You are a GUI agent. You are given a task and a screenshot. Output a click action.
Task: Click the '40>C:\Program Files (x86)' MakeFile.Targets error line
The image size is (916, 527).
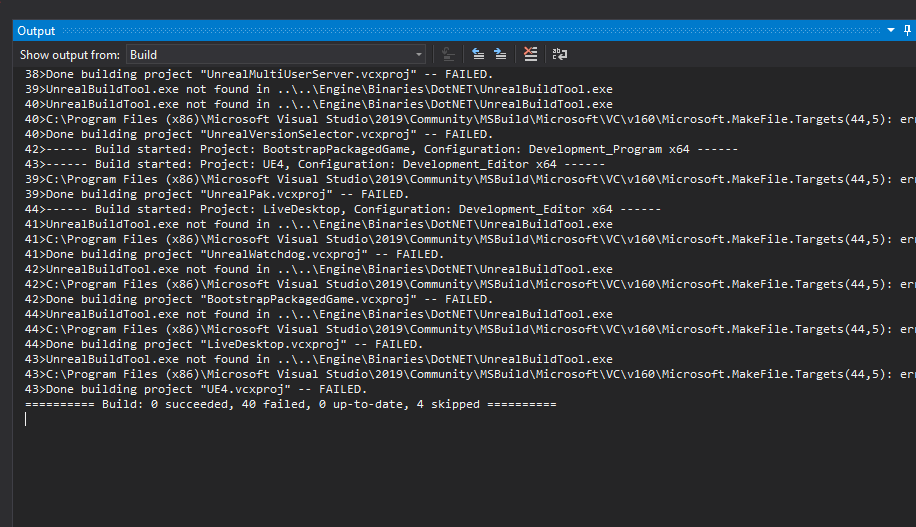[x=470, y=119]
